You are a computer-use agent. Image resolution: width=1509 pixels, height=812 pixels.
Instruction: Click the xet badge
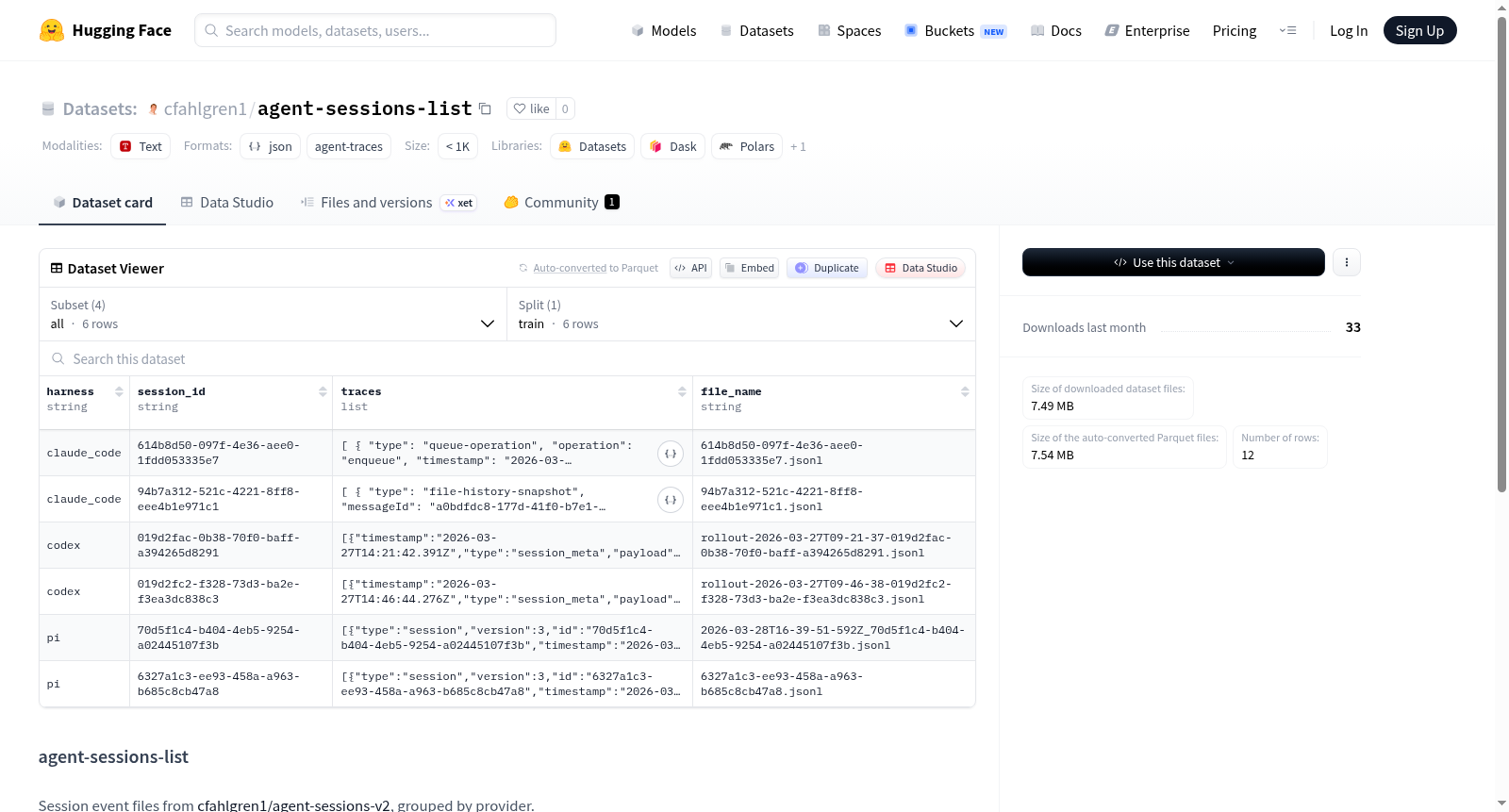pos(459,203)
